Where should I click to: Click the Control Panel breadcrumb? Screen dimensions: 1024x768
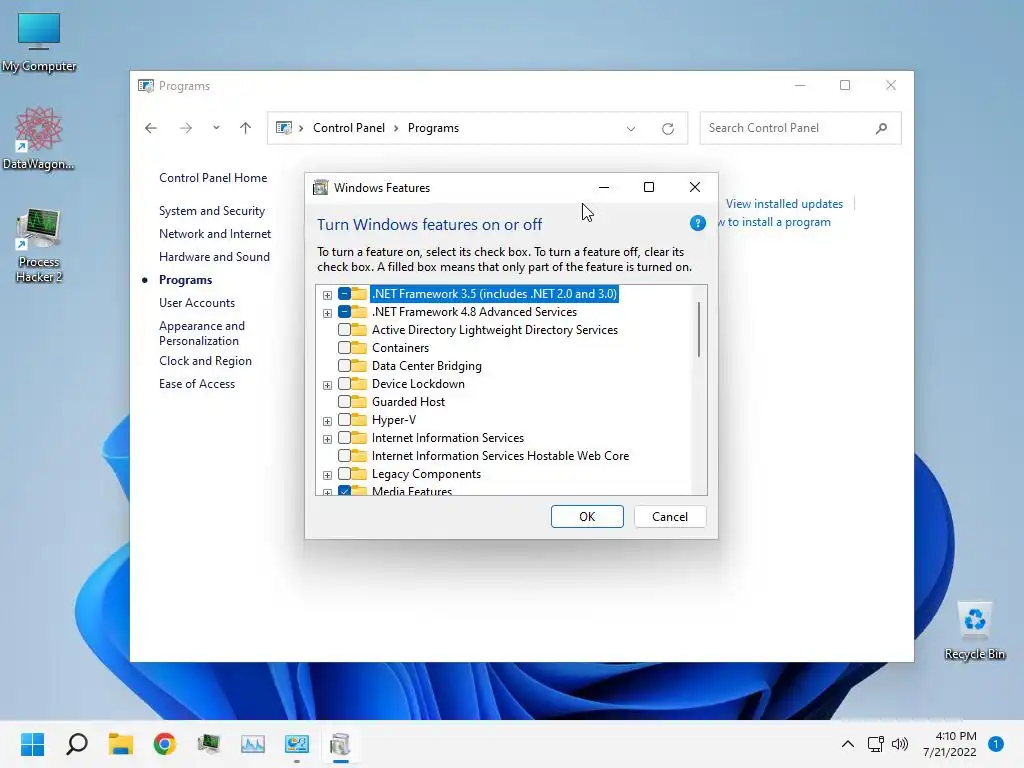349,128
